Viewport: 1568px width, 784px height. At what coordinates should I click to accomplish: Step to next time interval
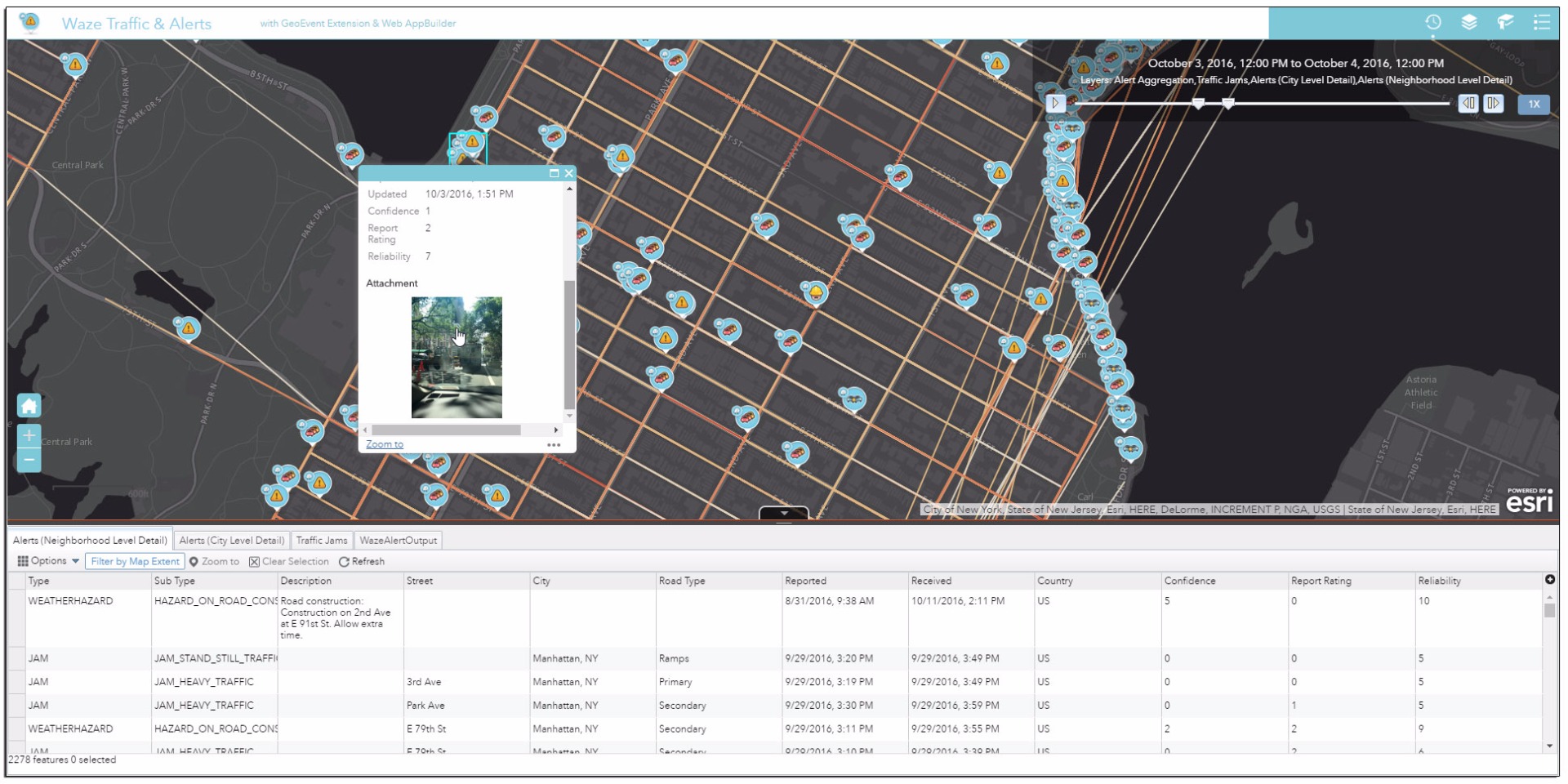coord(1494,103)
